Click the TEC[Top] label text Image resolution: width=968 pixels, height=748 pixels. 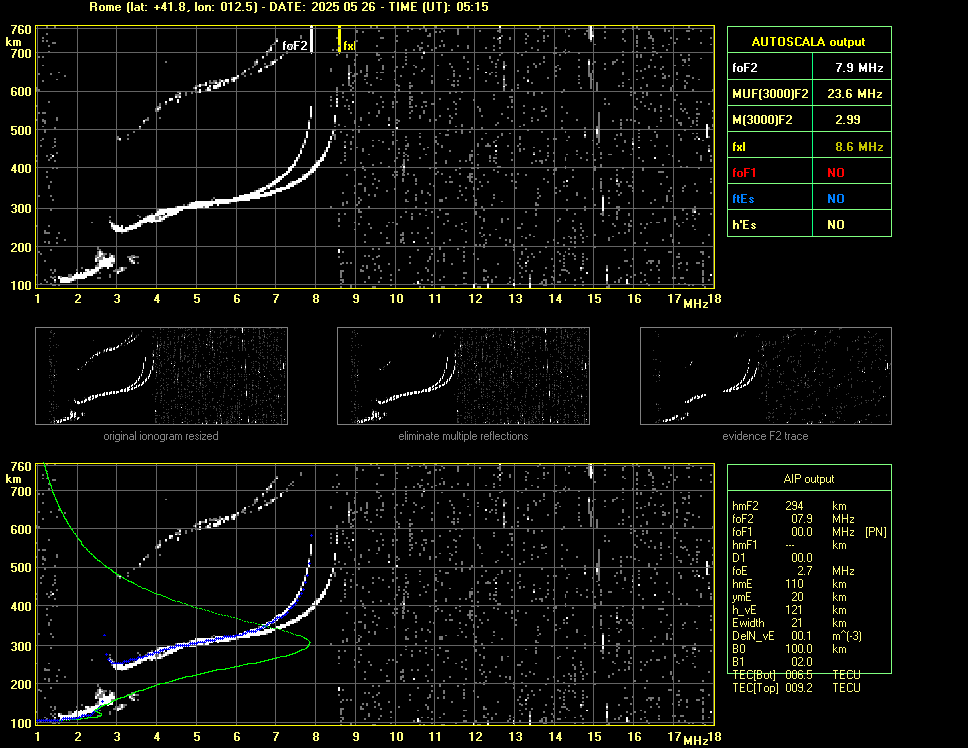755,688
